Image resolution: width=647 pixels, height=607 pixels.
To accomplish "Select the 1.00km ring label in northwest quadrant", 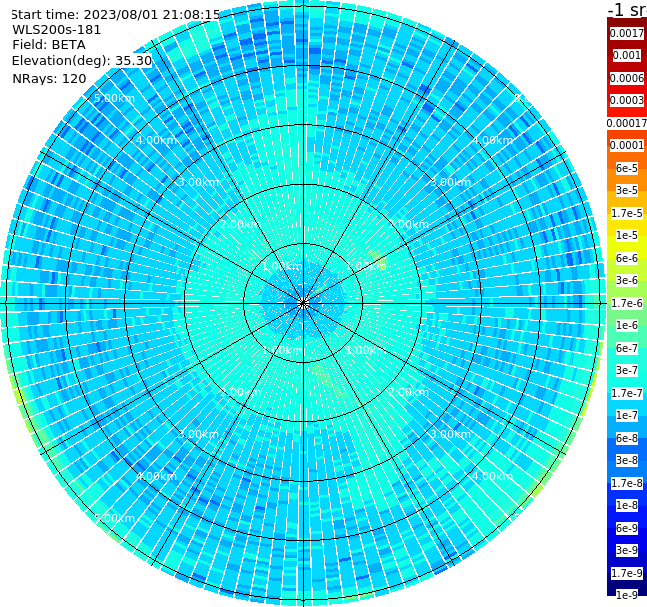I will tap(283, 266).
